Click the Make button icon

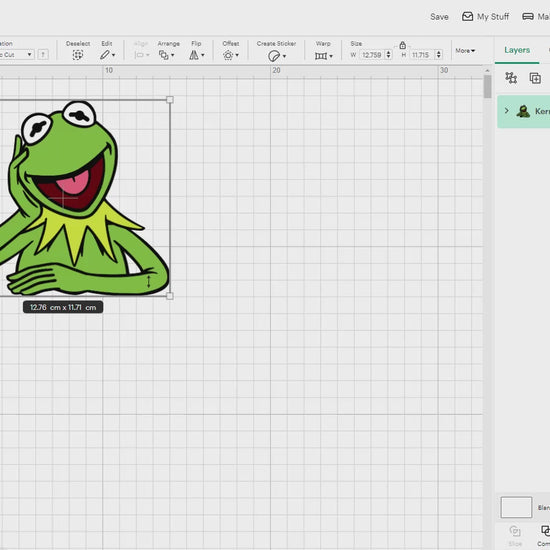pos(528,16)
